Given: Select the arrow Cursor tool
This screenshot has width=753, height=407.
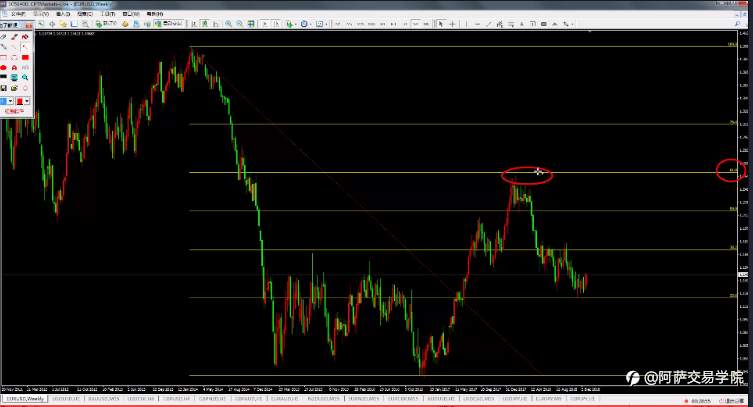Looking at the screenshot, I should tap(440, 24).
